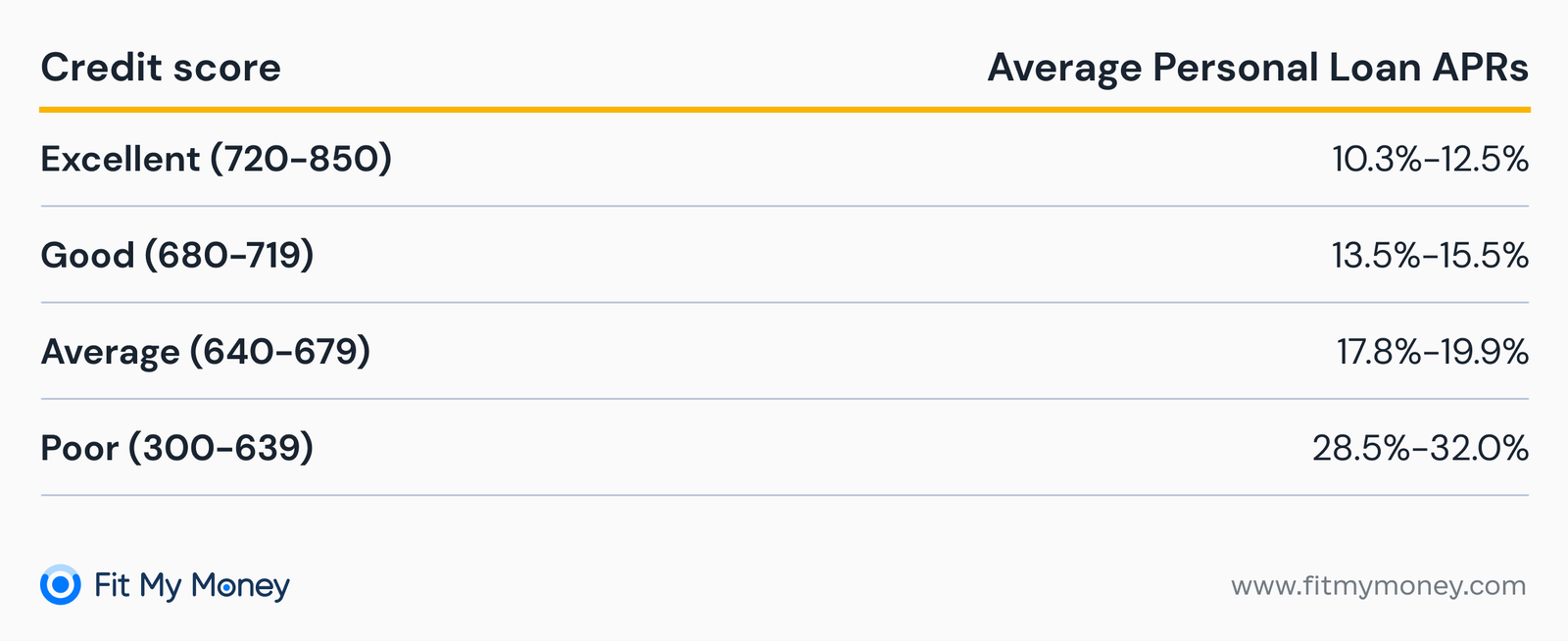Click the blue dot inside the Money wordmark
This screenshot has height=641, width=1568.
pos(226,587)
